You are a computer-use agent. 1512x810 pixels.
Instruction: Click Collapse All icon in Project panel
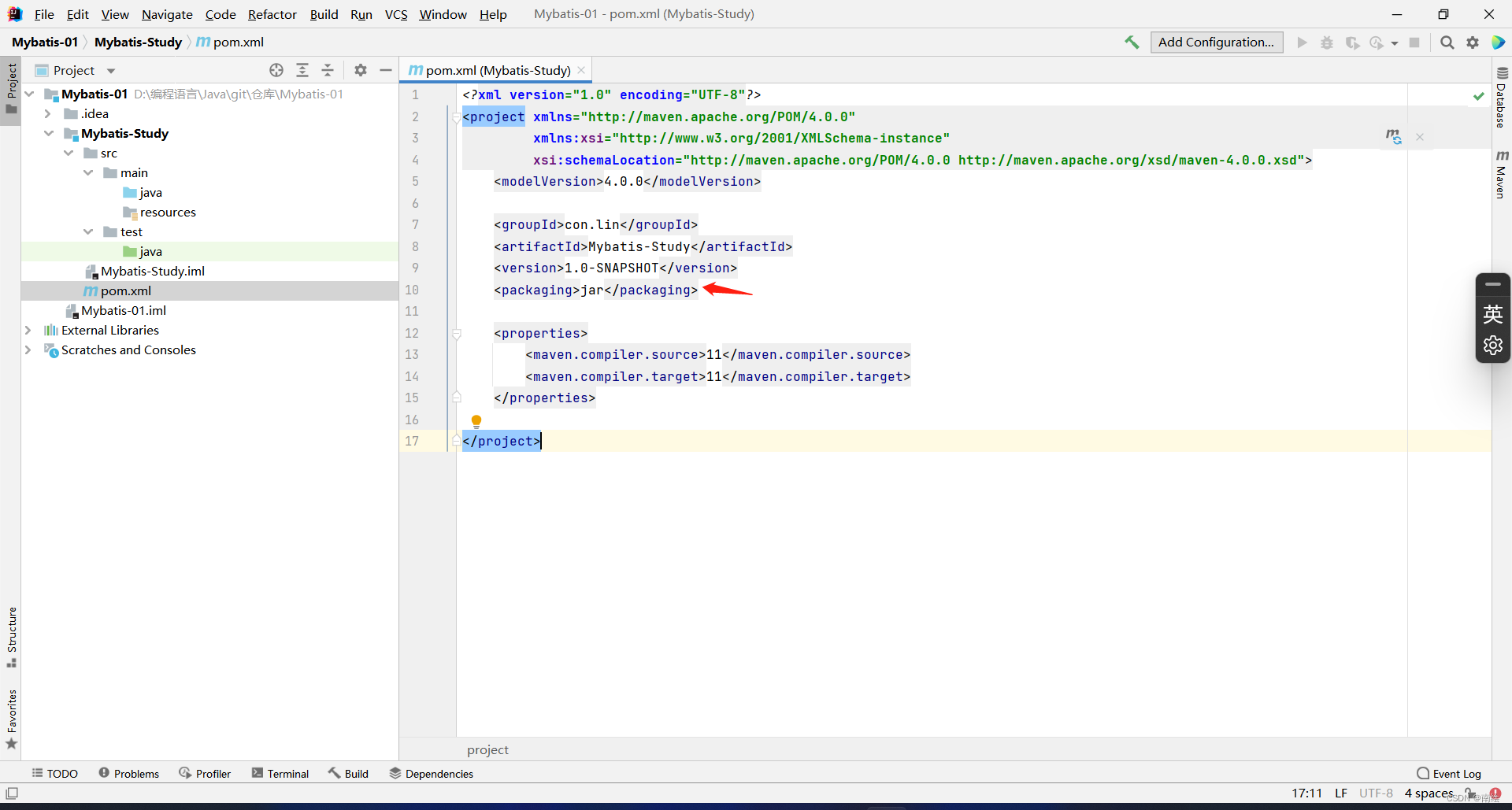coord(328,70)
